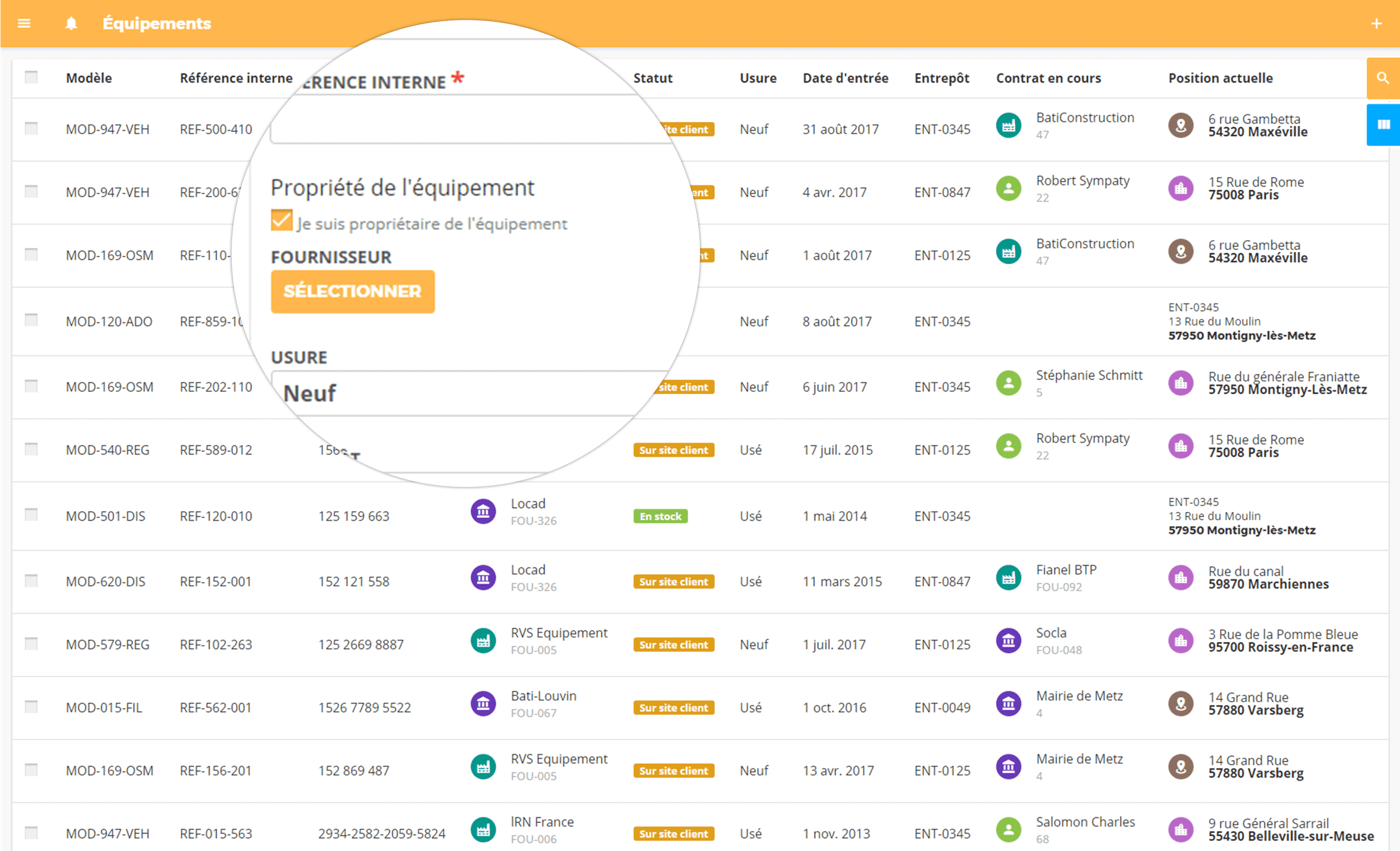1400x851 pixels.
Task: Add new equipment with plus icon
Action: [1376, 23]
